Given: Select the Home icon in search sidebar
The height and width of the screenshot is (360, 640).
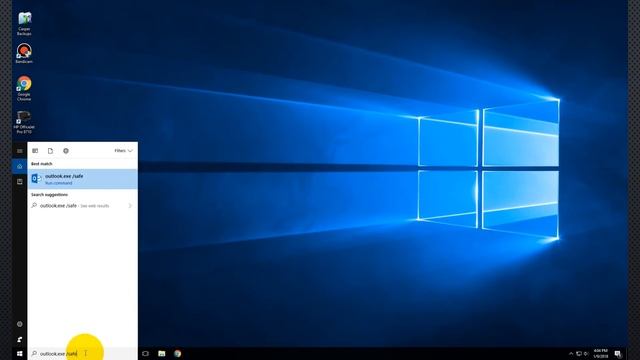Looking at the screenshot, I should pyautogui.click(x=20, y=166).
